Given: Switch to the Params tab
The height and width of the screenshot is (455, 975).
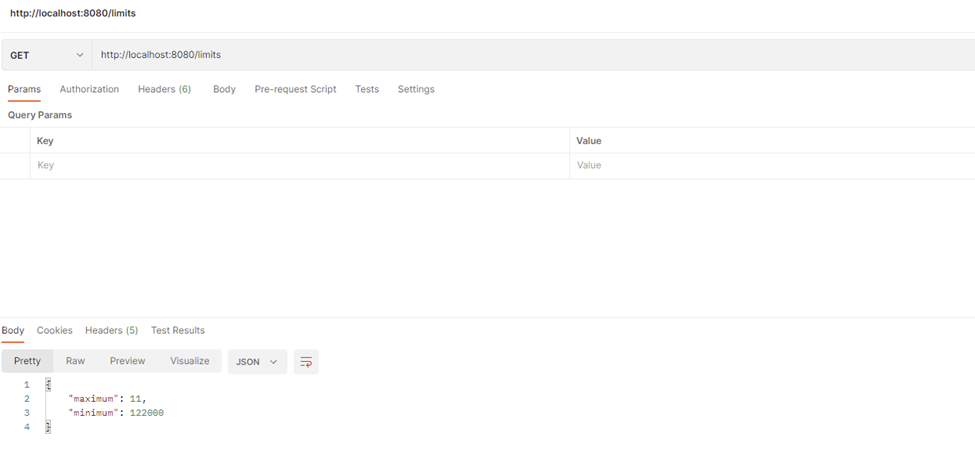Looking at the screenshot, I should click(x=24, y=89).
